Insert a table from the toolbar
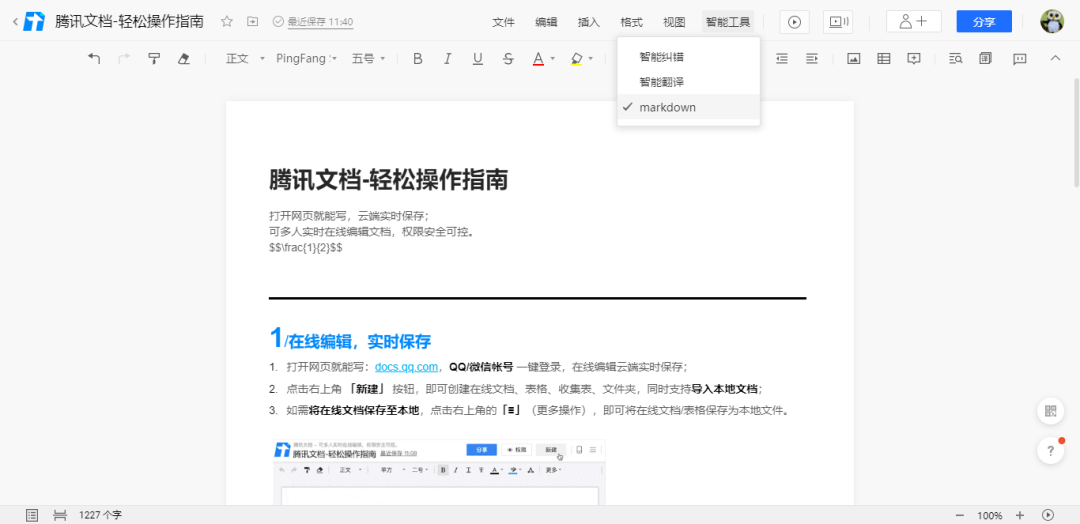The height and width of the screenshot is (524, 1080). (884, 59)
